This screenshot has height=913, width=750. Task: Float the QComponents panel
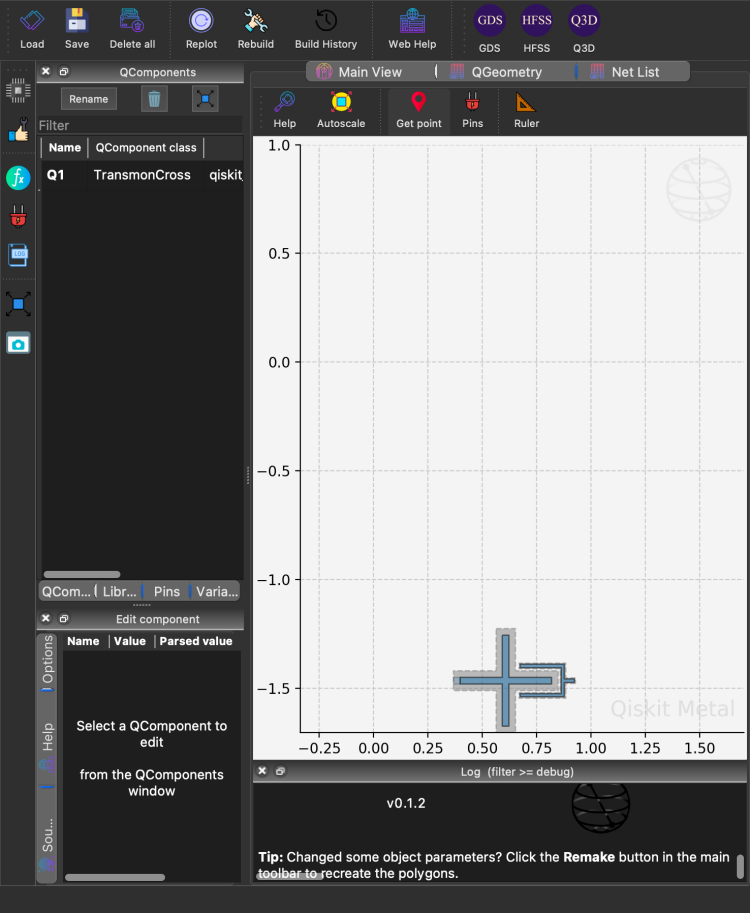(64, 71)
